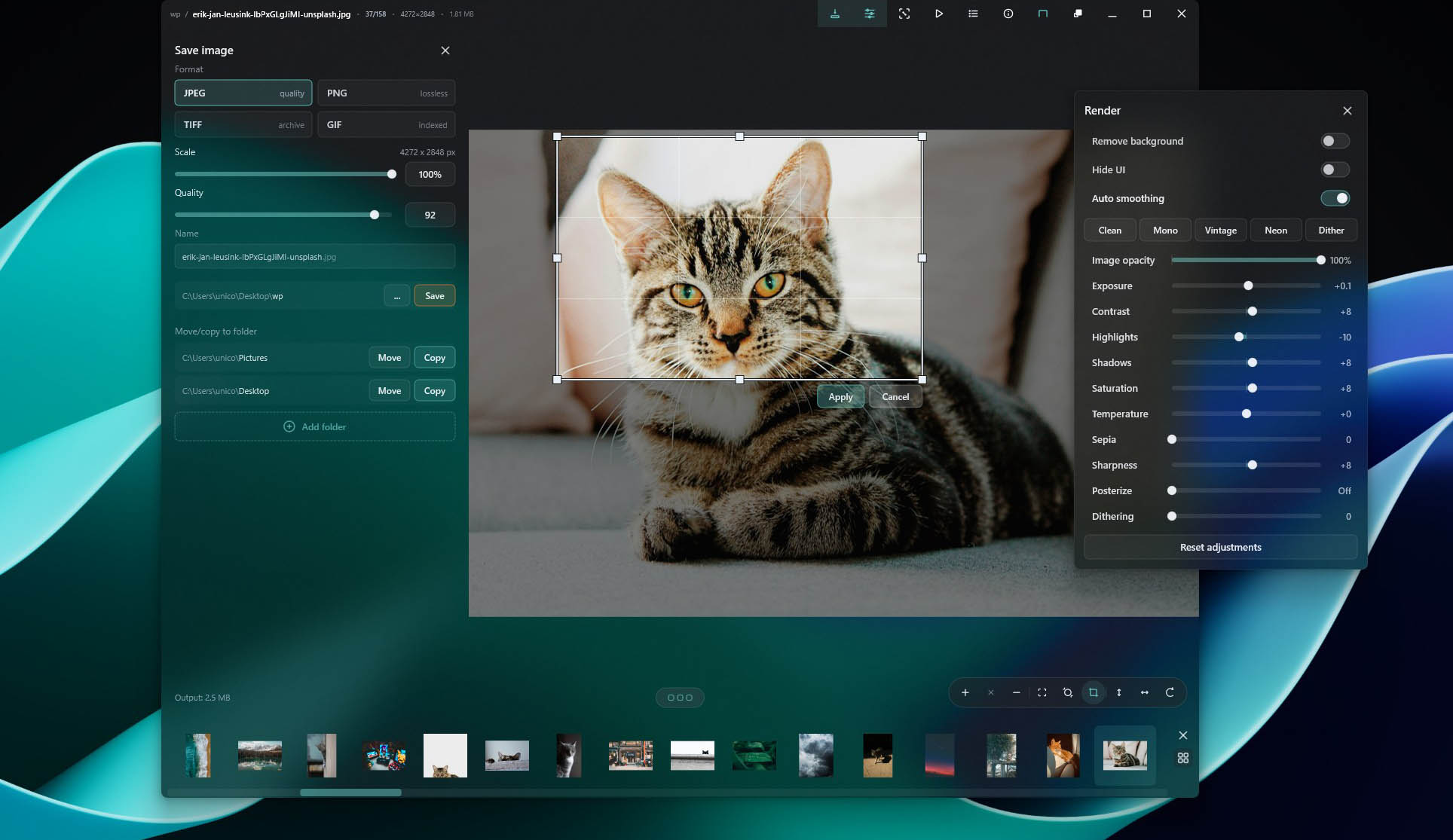Screen dimensions: 1453x840
Task: Show image info with the circled i icon
Action: tap(1008, 14)
